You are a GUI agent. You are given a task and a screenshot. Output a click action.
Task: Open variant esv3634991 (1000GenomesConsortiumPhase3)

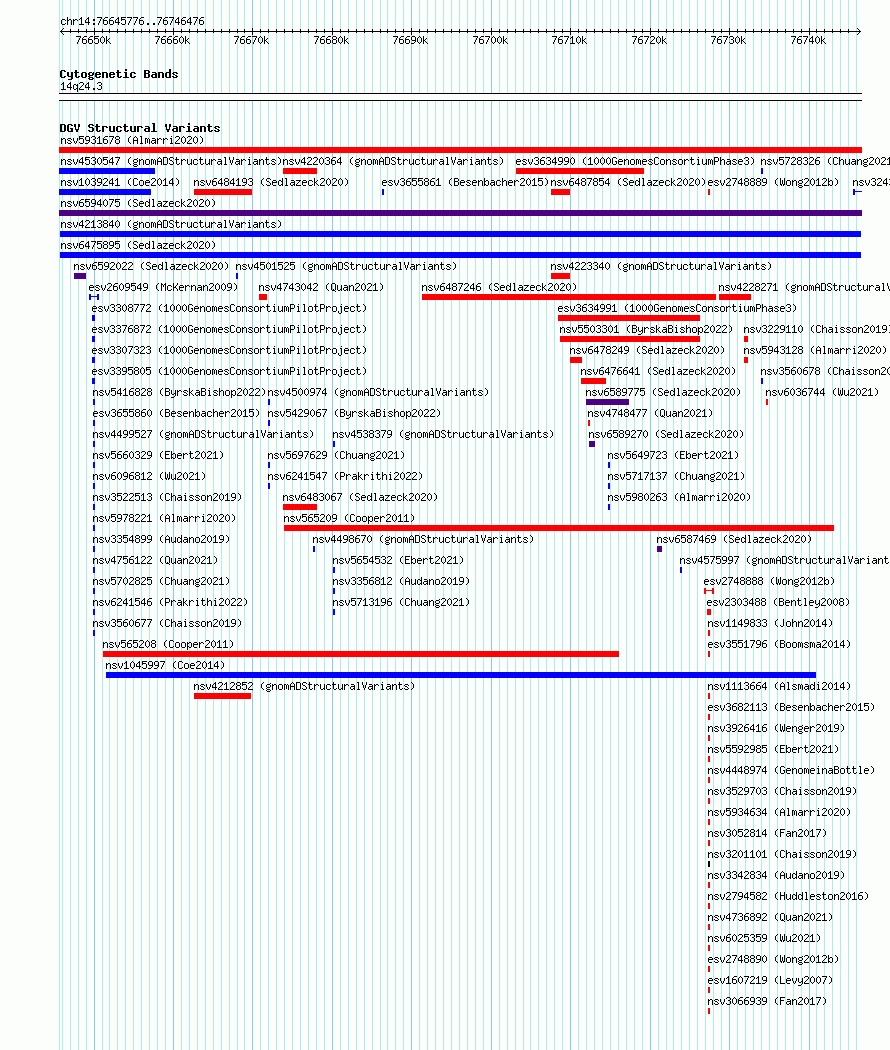pos(677,308)
